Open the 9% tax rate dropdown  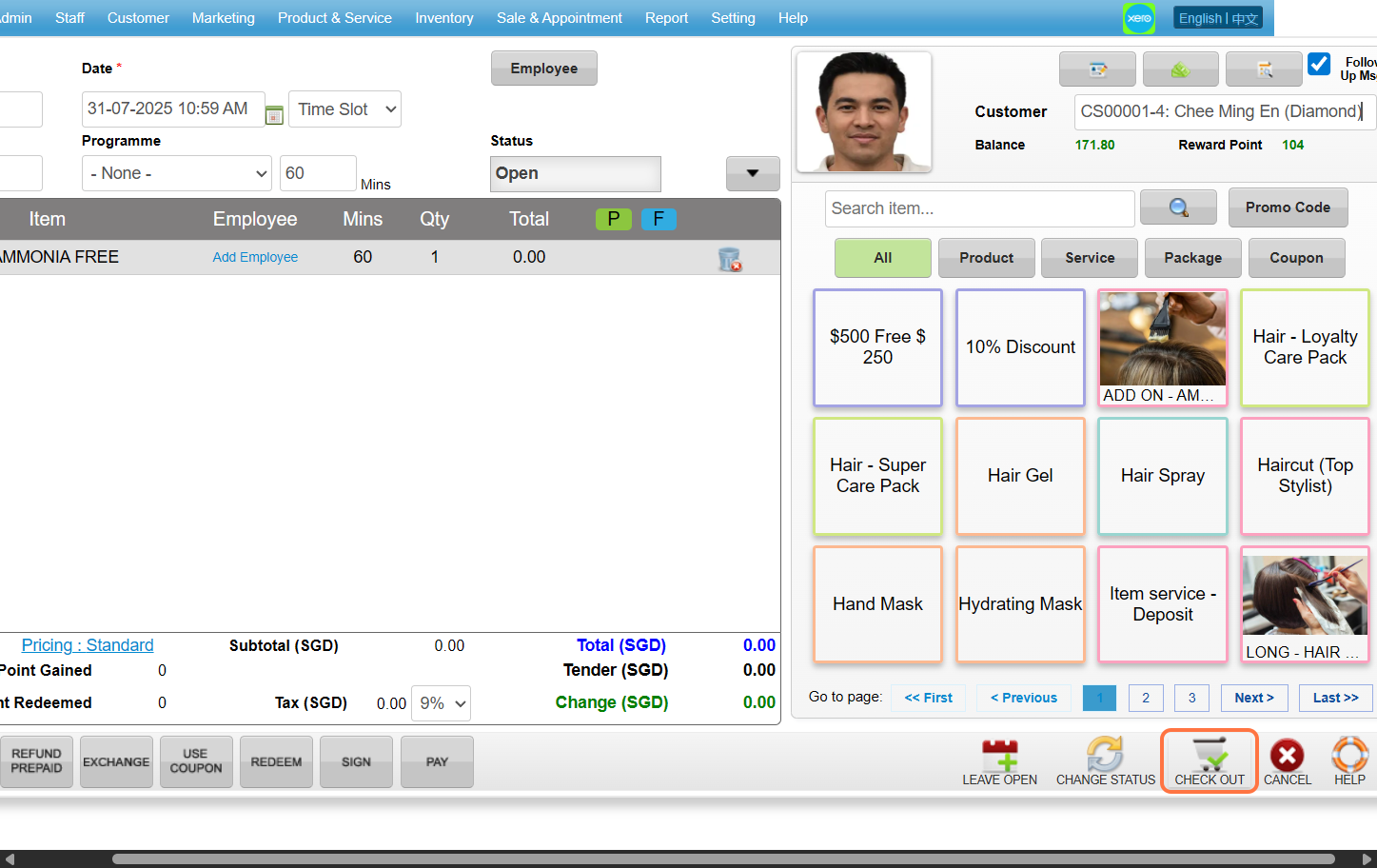[x=442, y=703]
